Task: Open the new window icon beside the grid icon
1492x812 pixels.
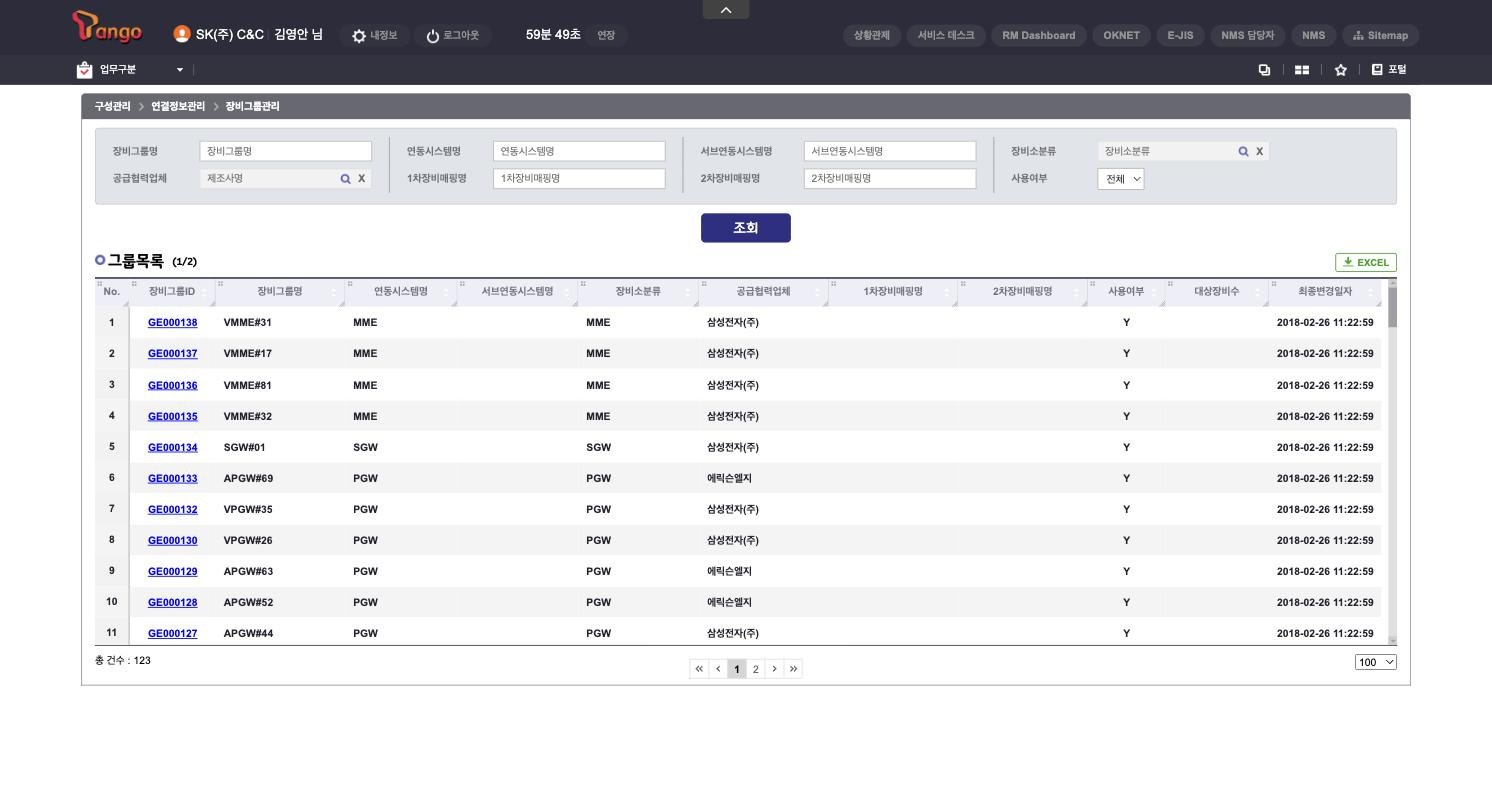Action: [1264, 70]
